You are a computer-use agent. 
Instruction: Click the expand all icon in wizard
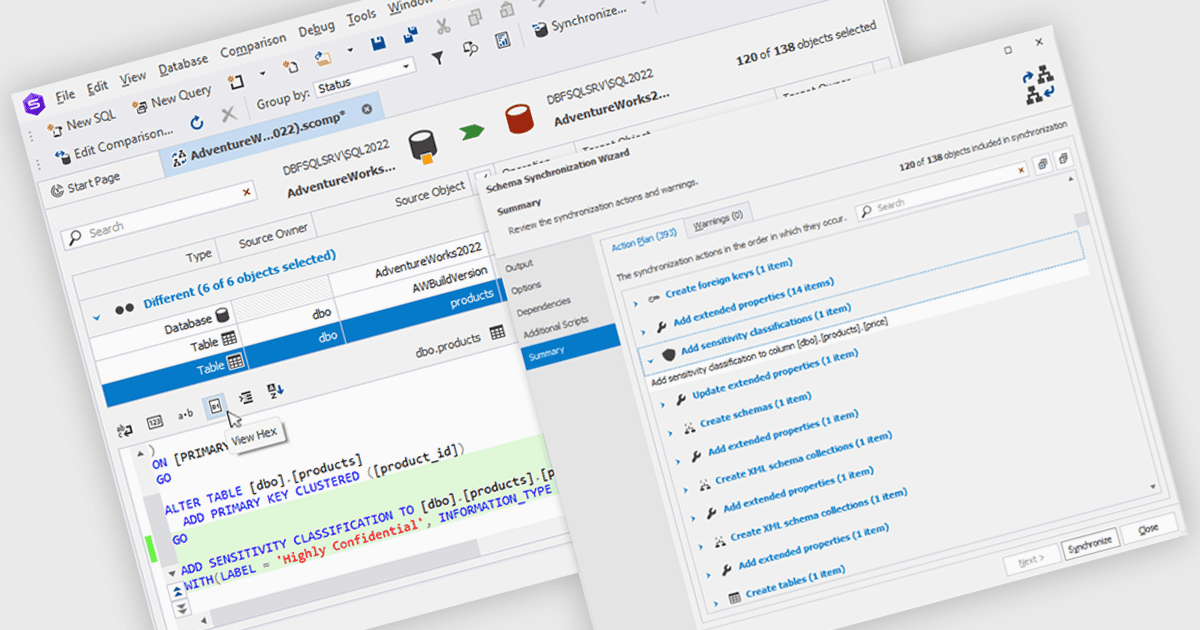pos(1043,162)
